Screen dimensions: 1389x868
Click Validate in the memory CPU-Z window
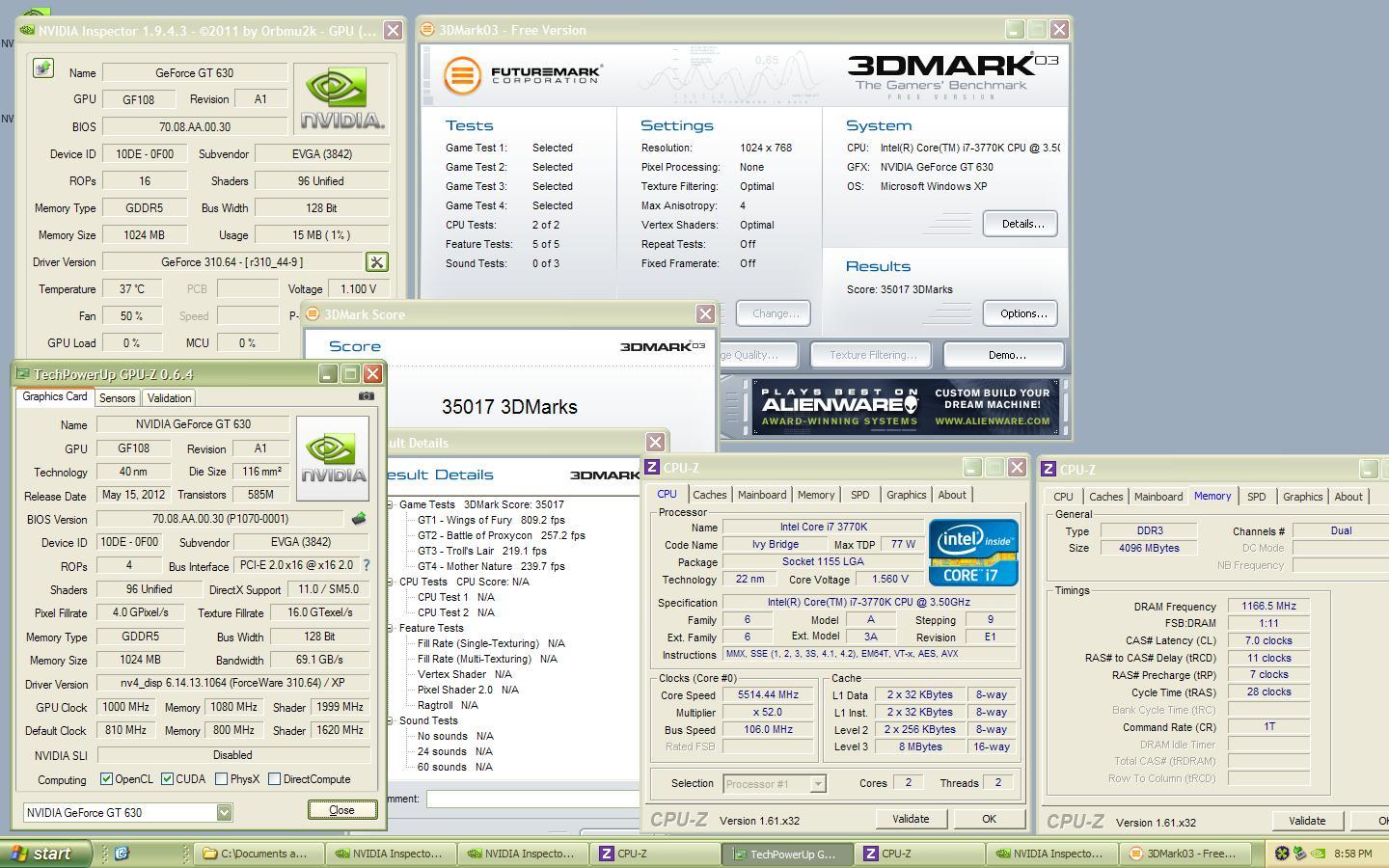tap(1307, 821)
